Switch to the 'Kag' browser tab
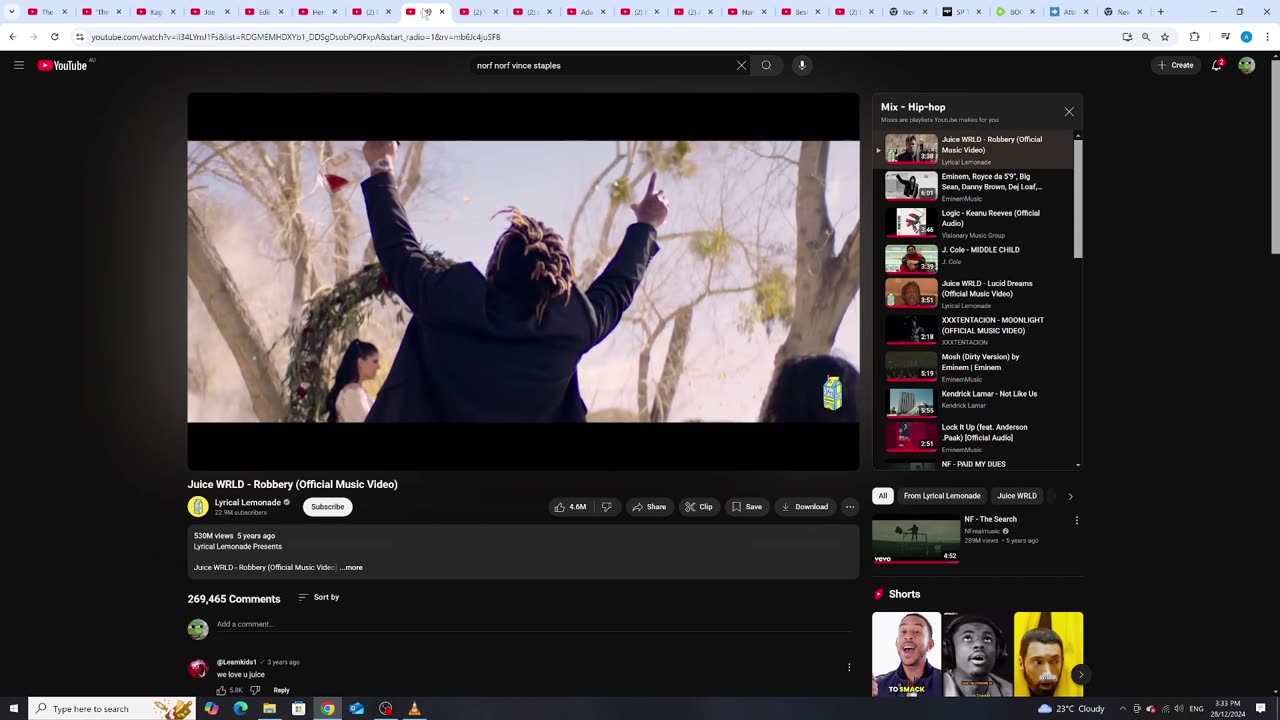This screenshot has height=720, width=1280. 156,12
